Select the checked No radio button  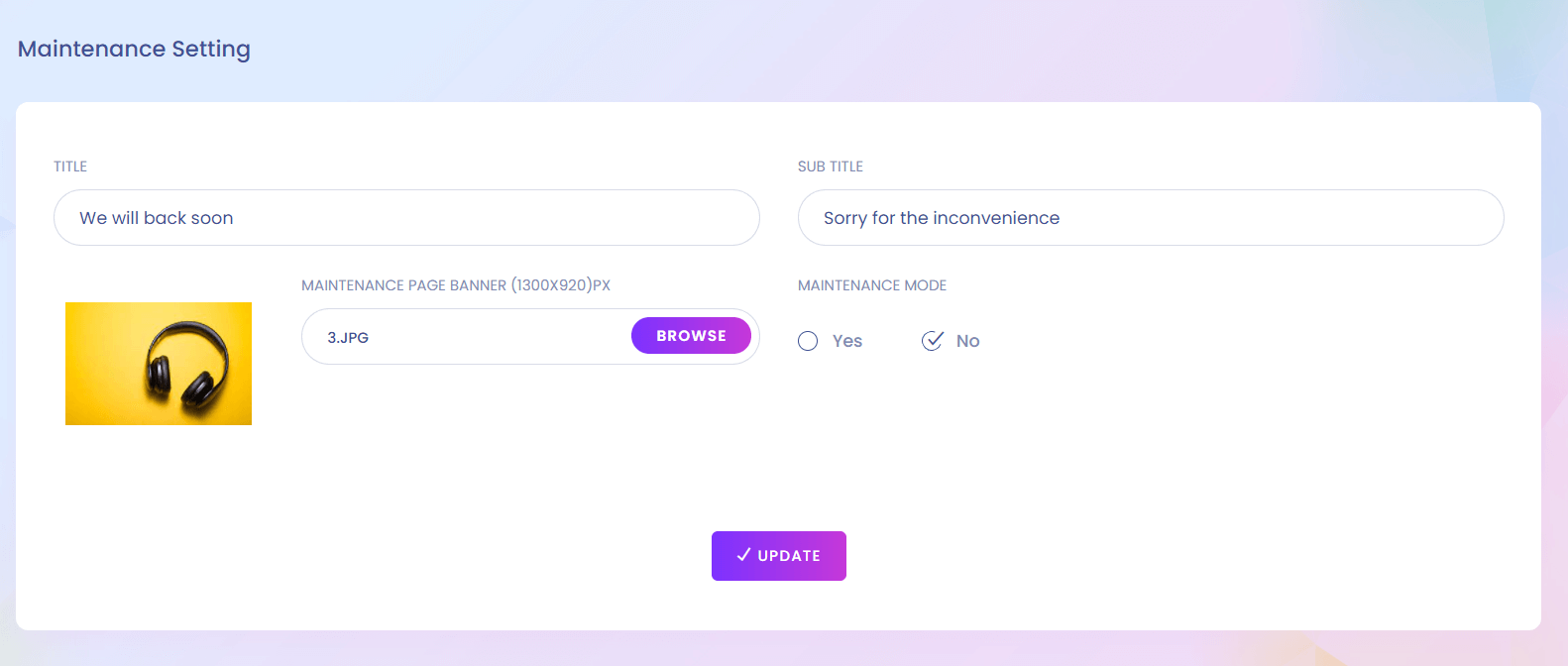coord(932,341)
